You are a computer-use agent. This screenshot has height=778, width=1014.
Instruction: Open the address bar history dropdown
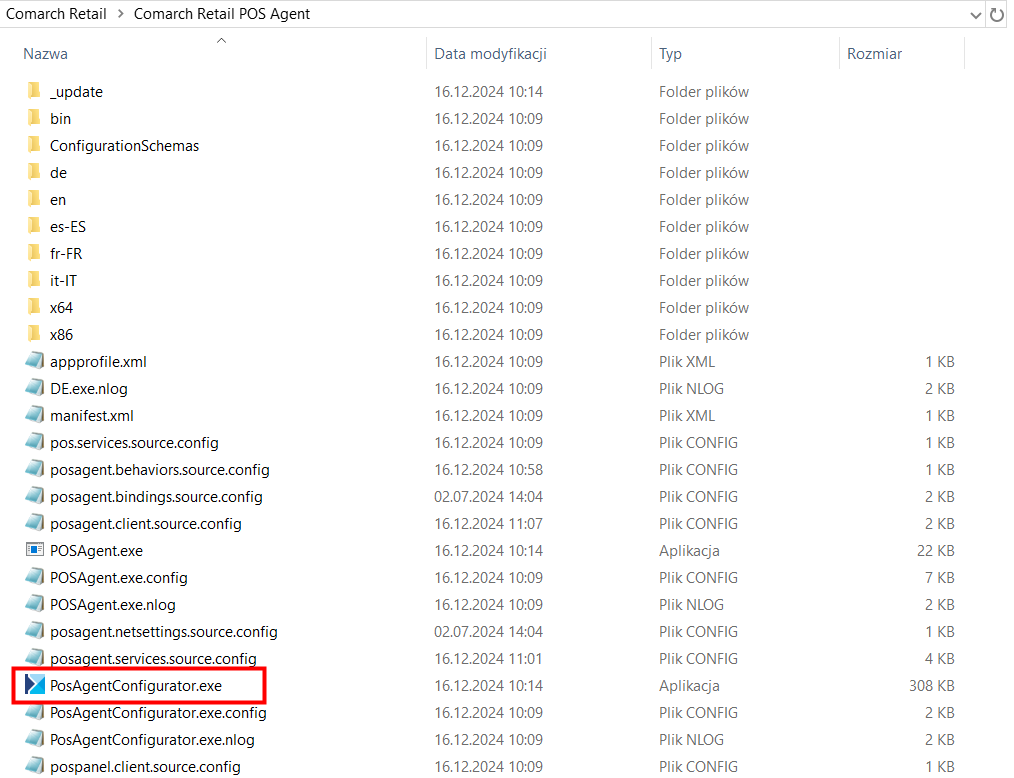coord(975,15)
